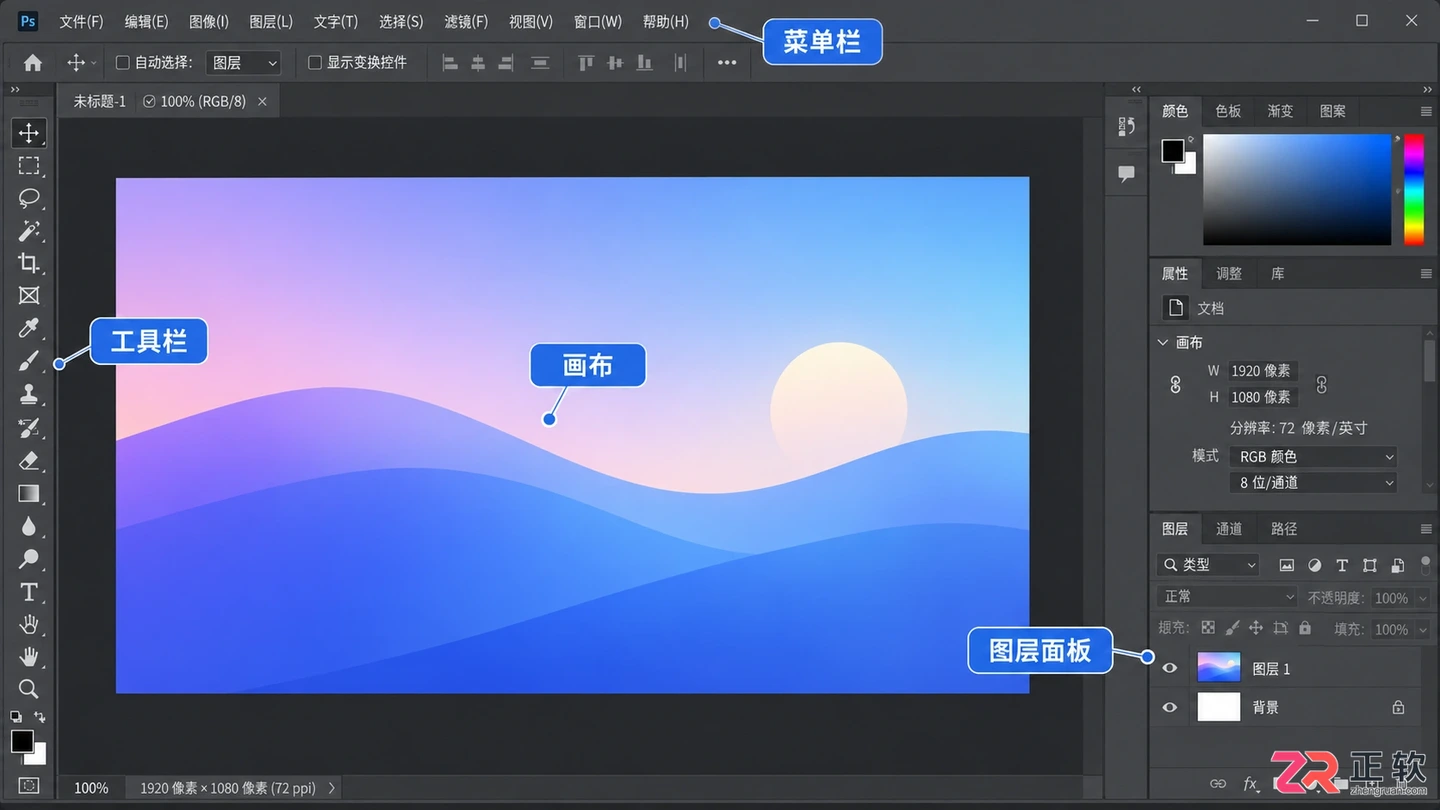
Task: Open the 图像(I) menu
Action: tap(209, 21)
